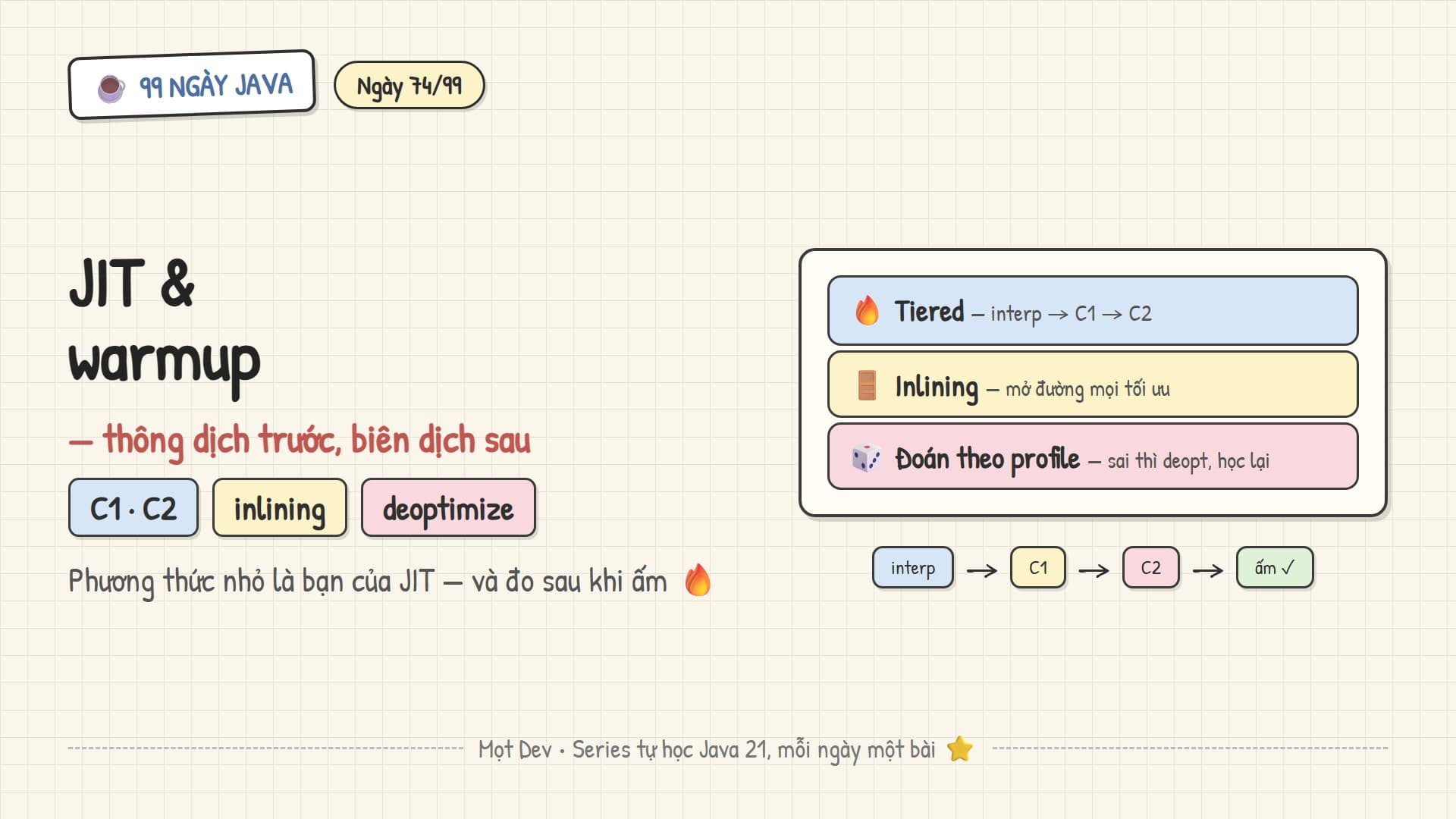Viewport: 1456px width, 819px height.
Task: Click the dice icon beside Đoán theo profile
Action: click(x=866, y=458)
